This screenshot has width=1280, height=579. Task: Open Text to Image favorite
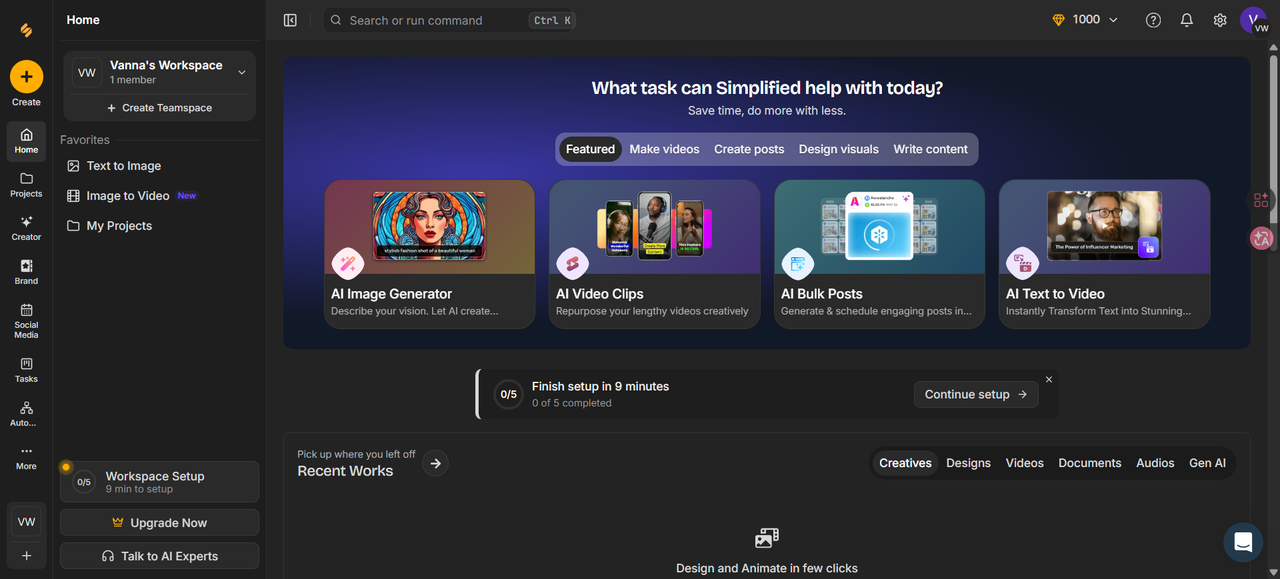[x=159, y=166]
